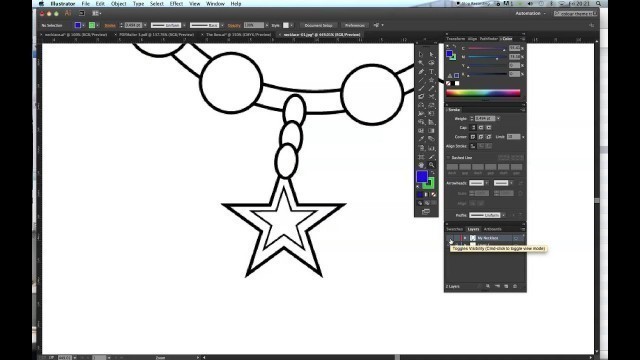
Task: Click the Cyan slider in Color panel
Action: 488,49
